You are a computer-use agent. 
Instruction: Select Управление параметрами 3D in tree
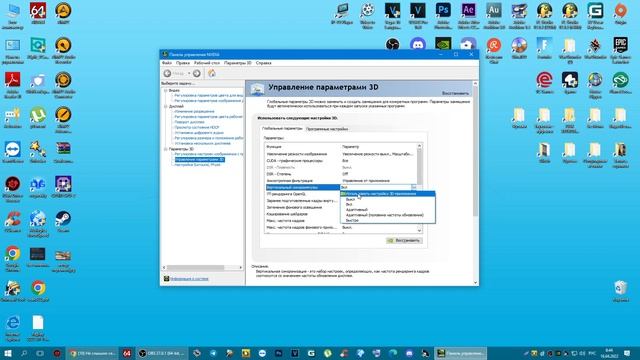pyautogui.click(x=200, y=160)
